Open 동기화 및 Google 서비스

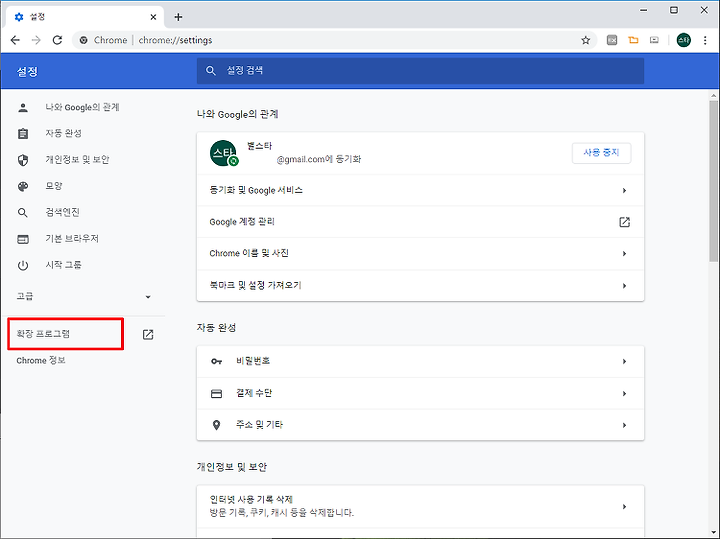420,190
